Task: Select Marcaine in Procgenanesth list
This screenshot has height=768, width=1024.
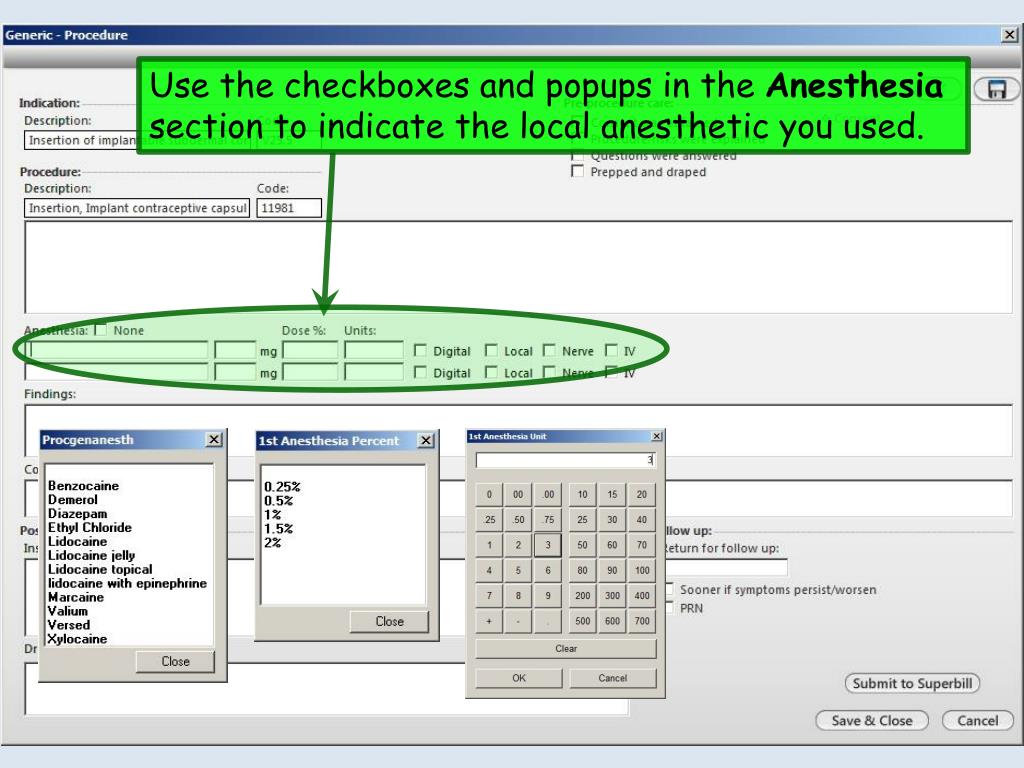Action: 76,597
